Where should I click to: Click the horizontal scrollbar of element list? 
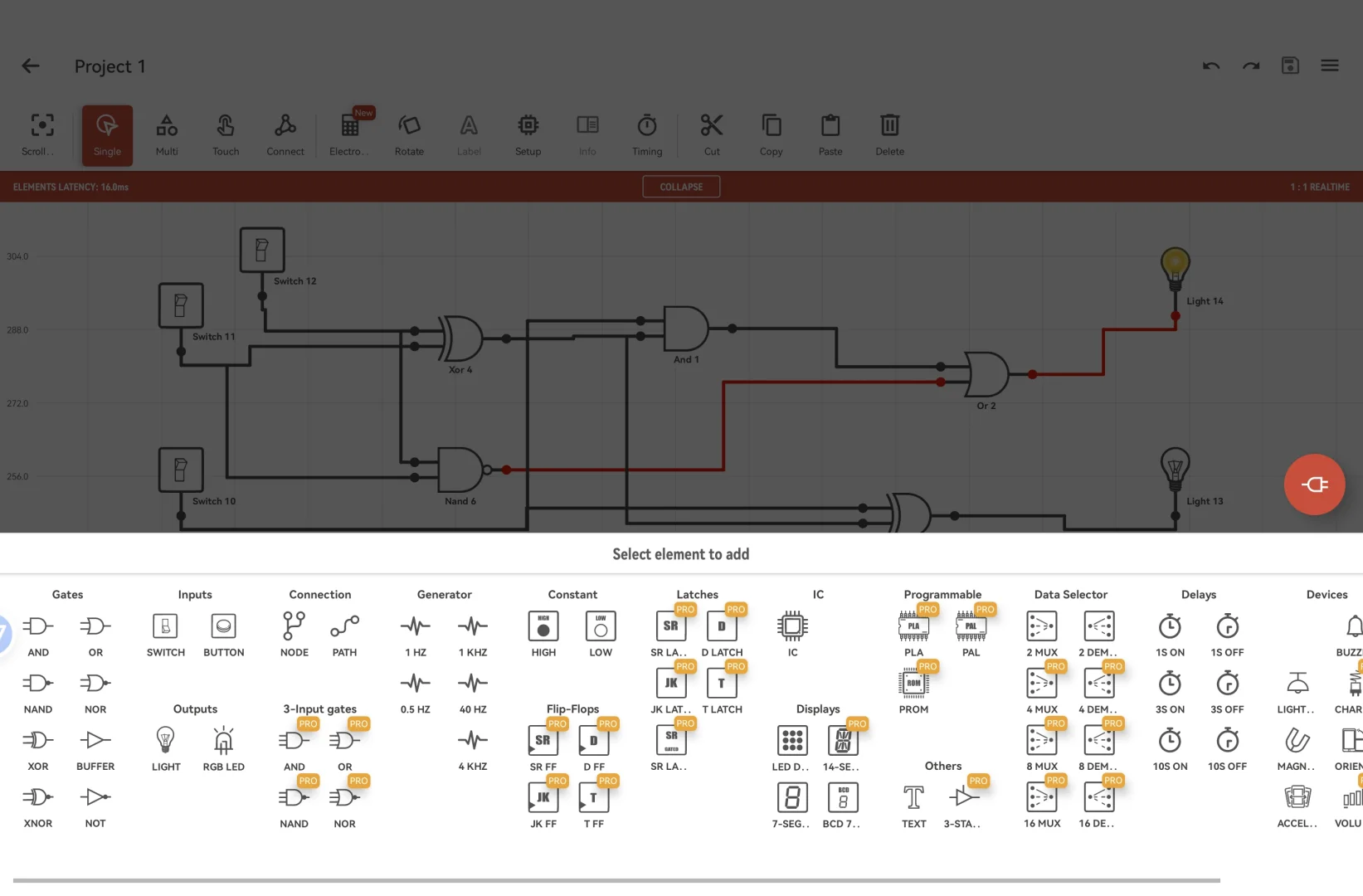(x=616, y=880)
